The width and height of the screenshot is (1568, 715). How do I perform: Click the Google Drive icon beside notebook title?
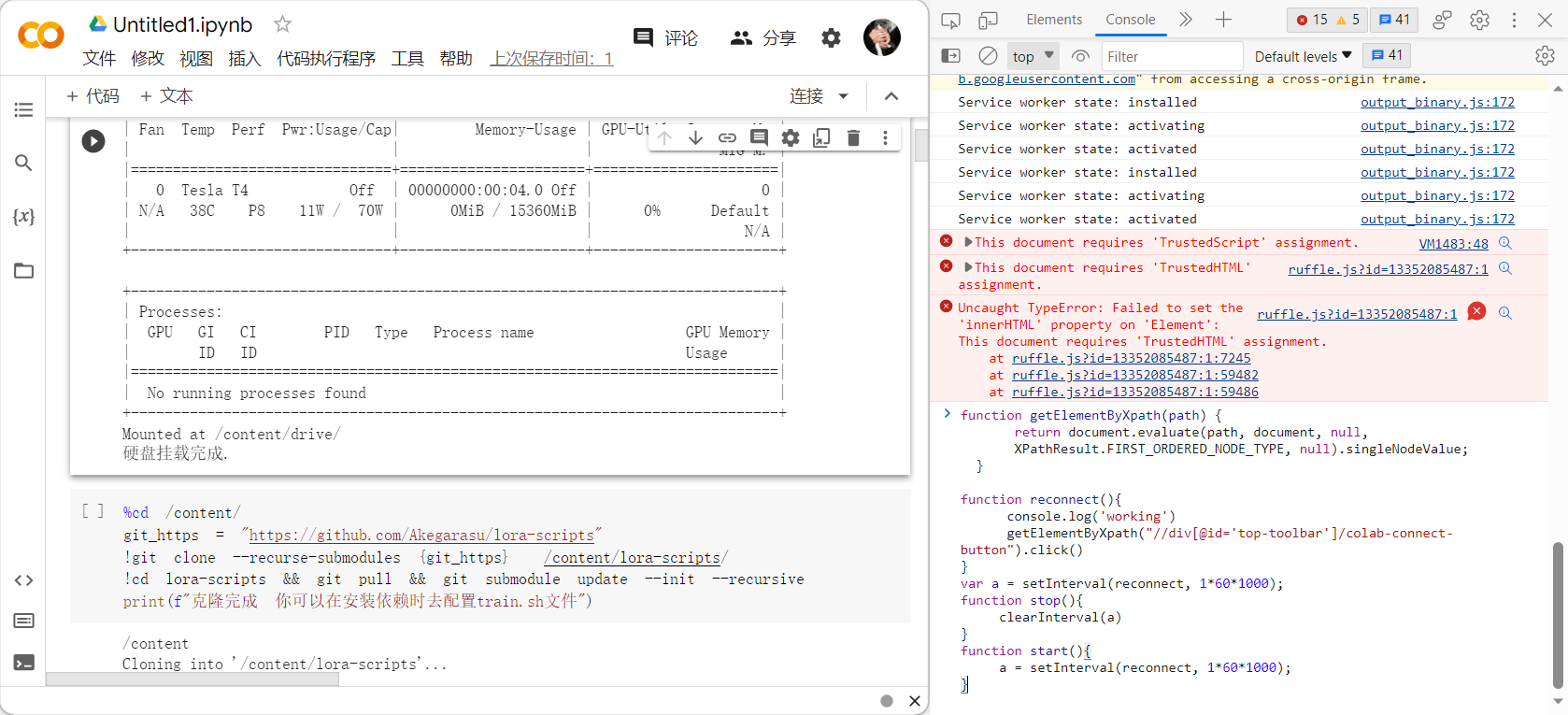[97, 23]
